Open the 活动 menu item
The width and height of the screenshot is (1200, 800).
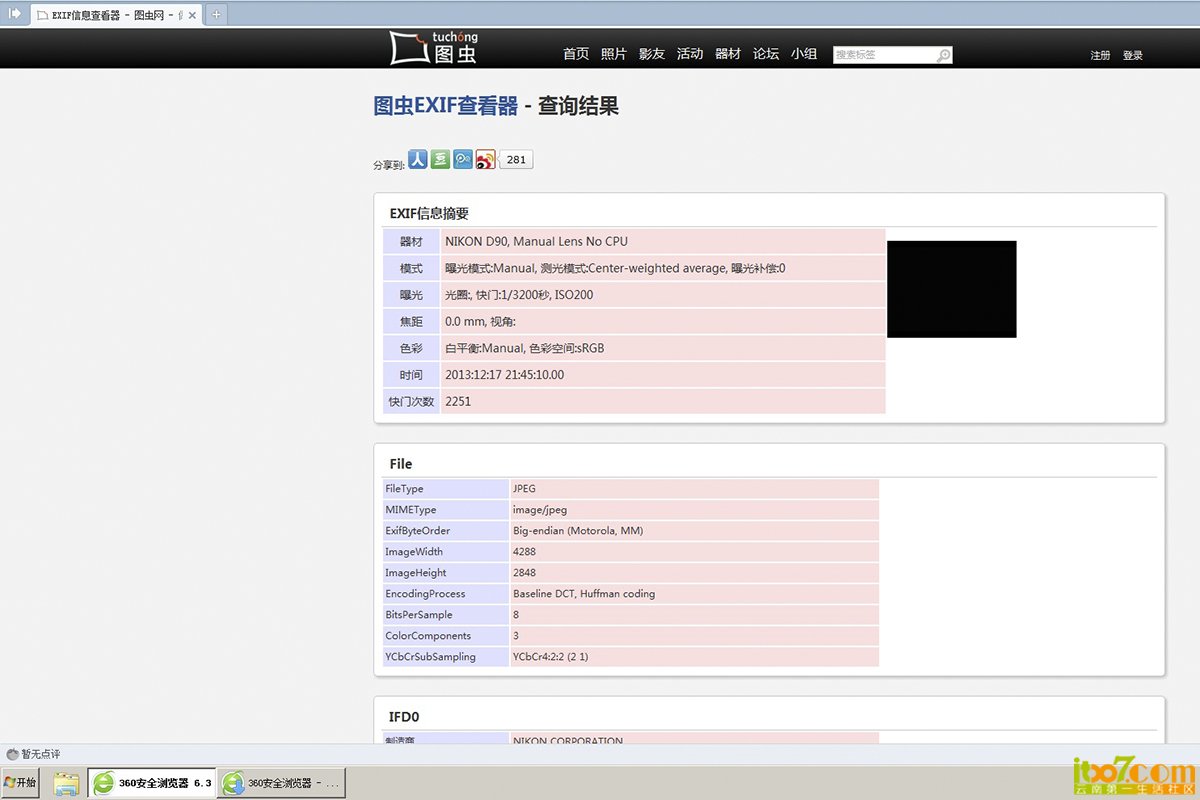[690, 54]
